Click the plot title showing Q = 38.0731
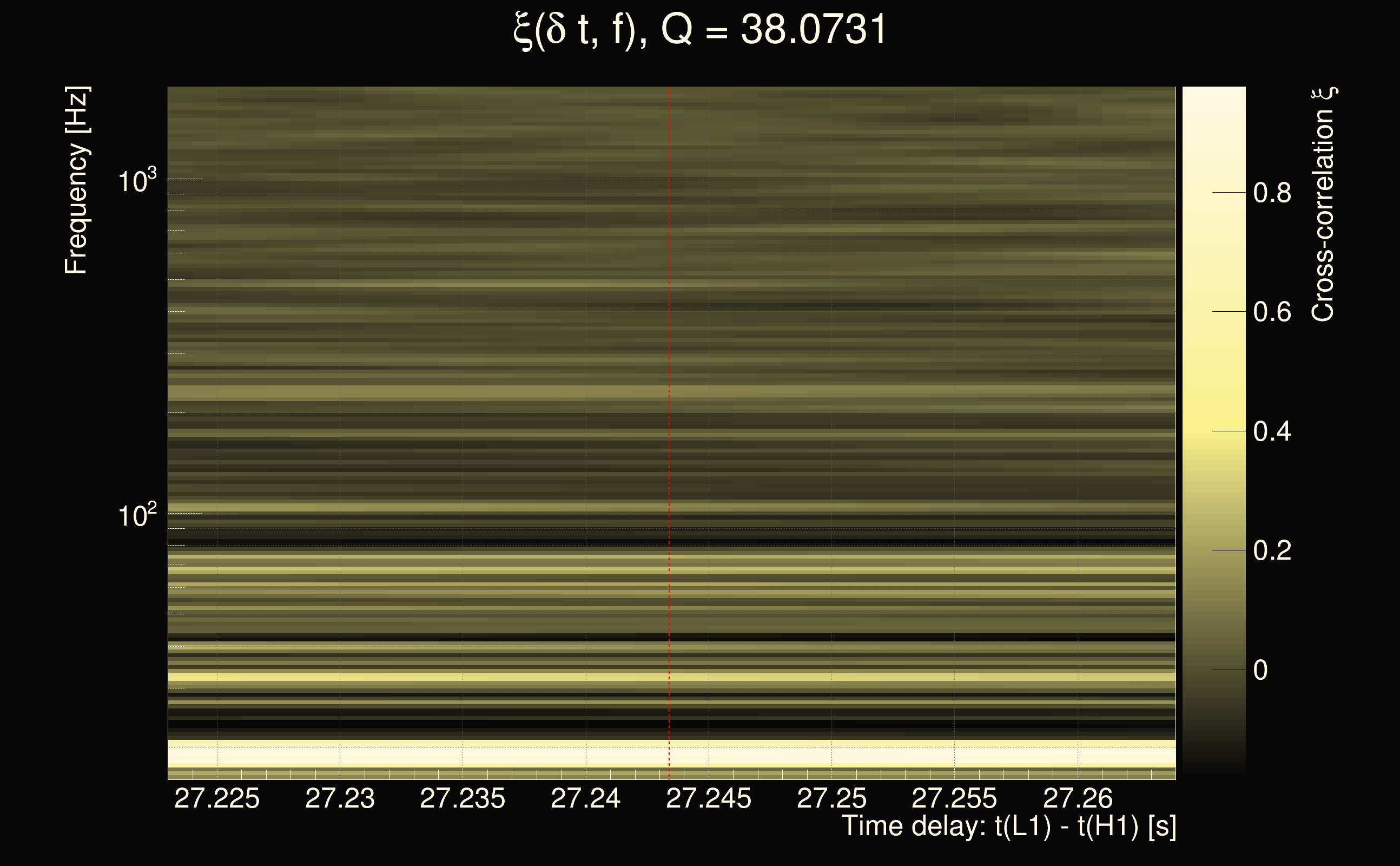The width and height of the screenshot is (1400, 866). point(699,30)
